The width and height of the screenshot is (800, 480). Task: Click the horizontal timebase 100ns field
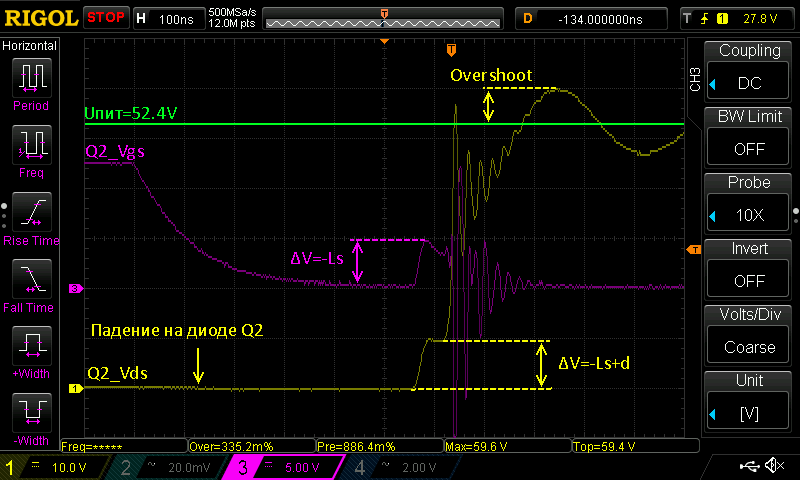click(x=169, y=19)
